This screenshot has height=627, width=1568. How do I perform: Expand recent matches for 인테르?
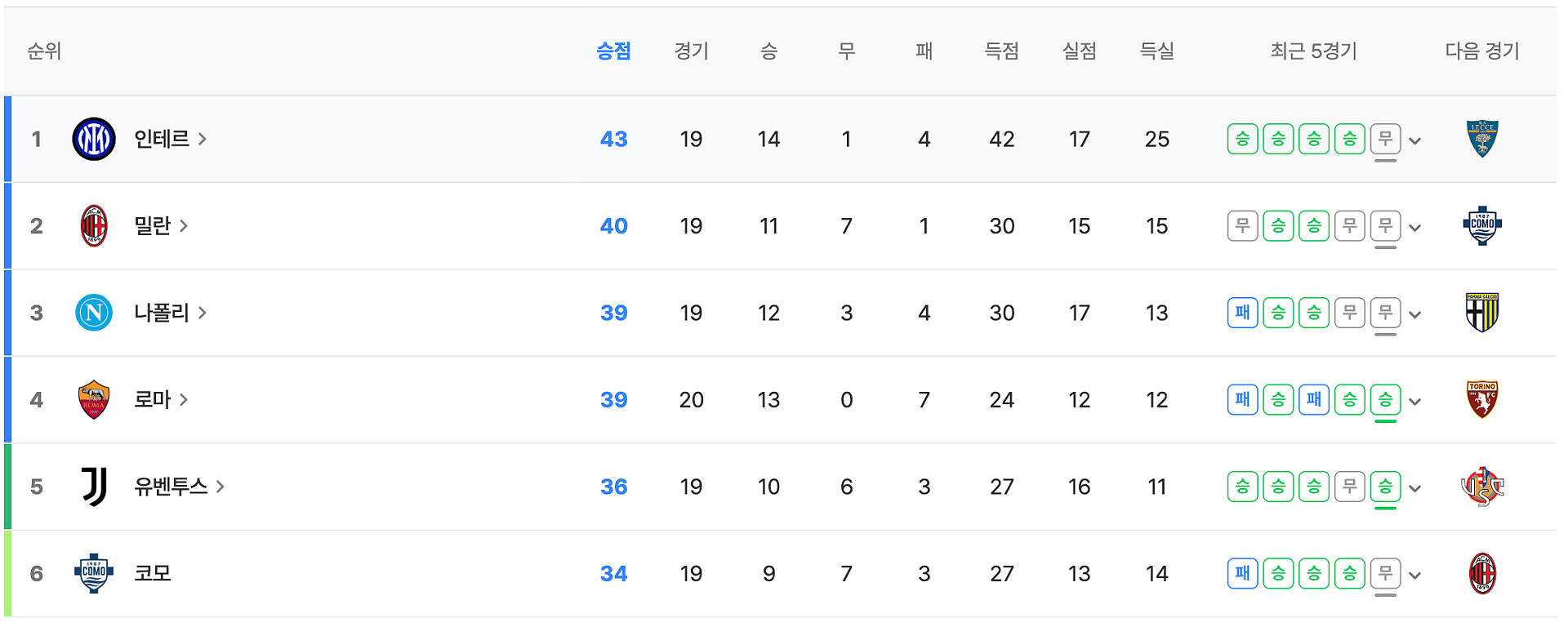point(1415,140)
